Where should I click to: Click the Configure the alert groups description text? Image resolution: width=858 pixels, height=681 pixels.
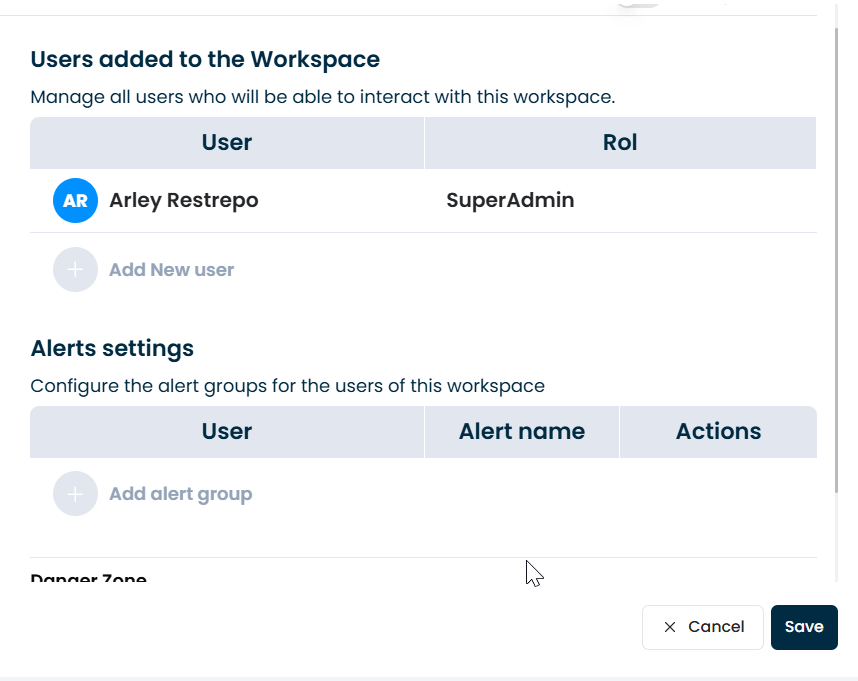(287, 386)
